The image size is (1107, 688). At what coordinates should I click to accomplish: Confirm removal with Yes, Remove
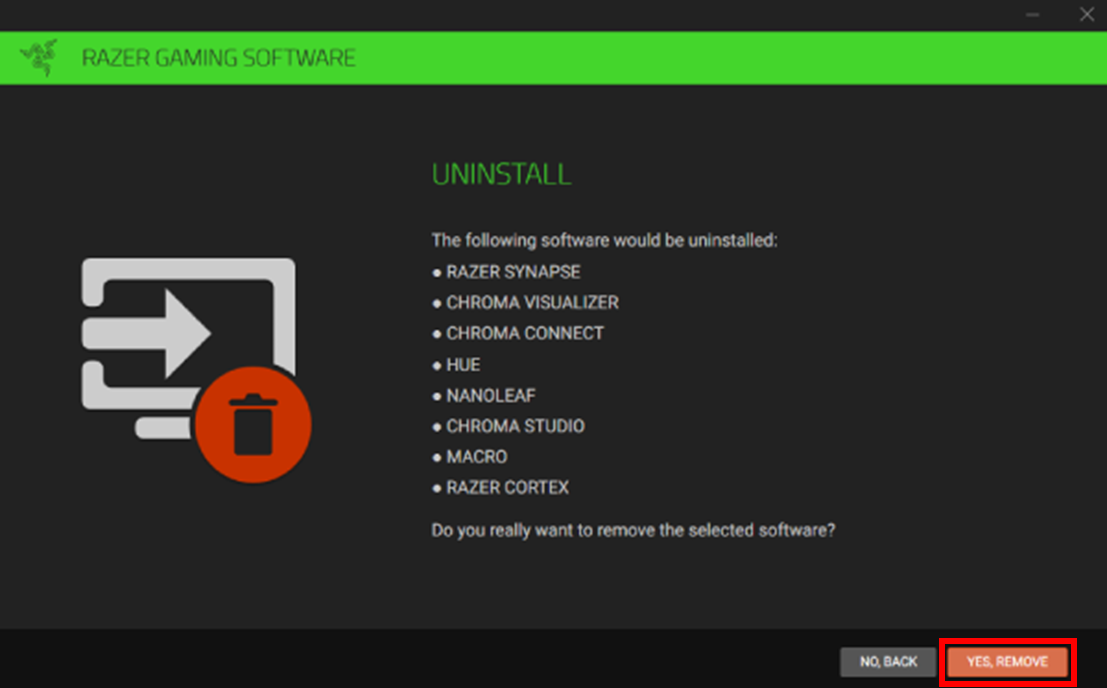coord(1007,662)
